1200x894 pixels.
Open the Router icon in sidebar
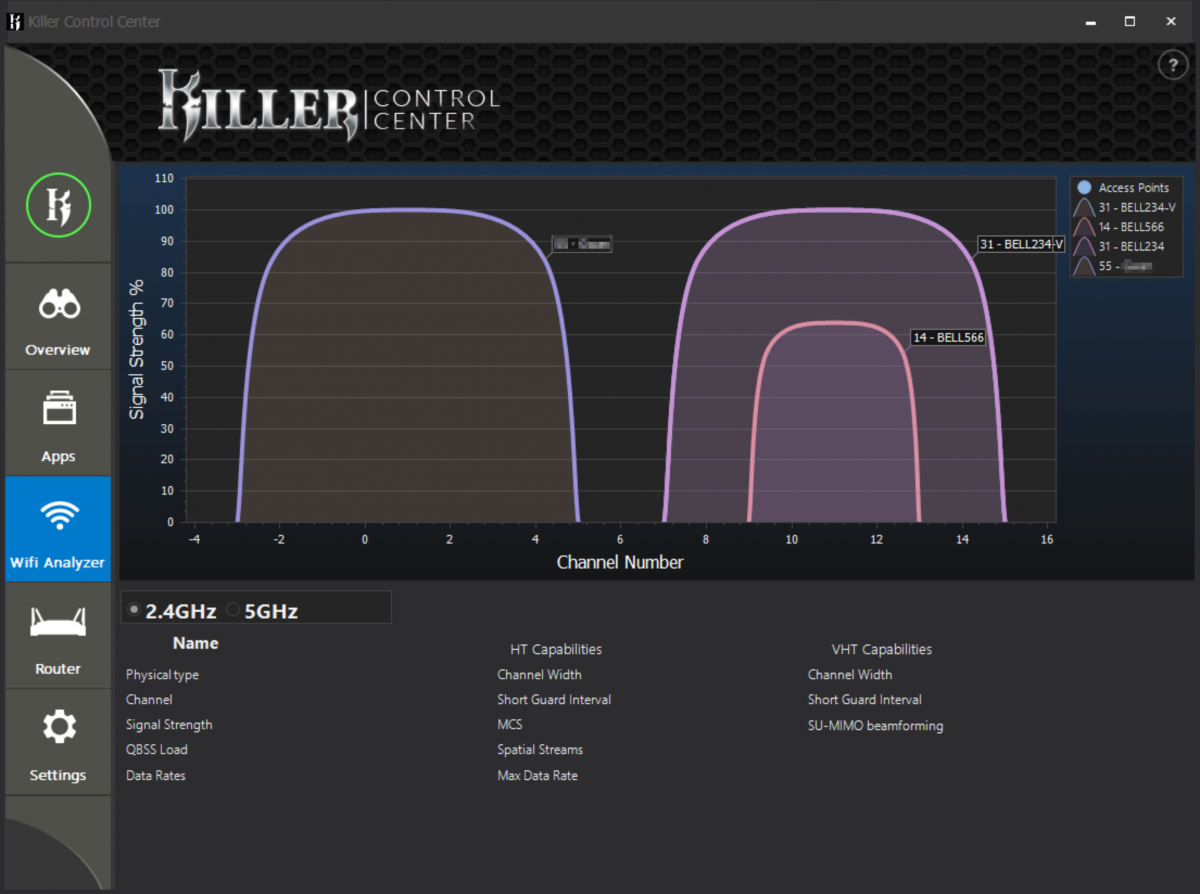click(x=58, y=622)
